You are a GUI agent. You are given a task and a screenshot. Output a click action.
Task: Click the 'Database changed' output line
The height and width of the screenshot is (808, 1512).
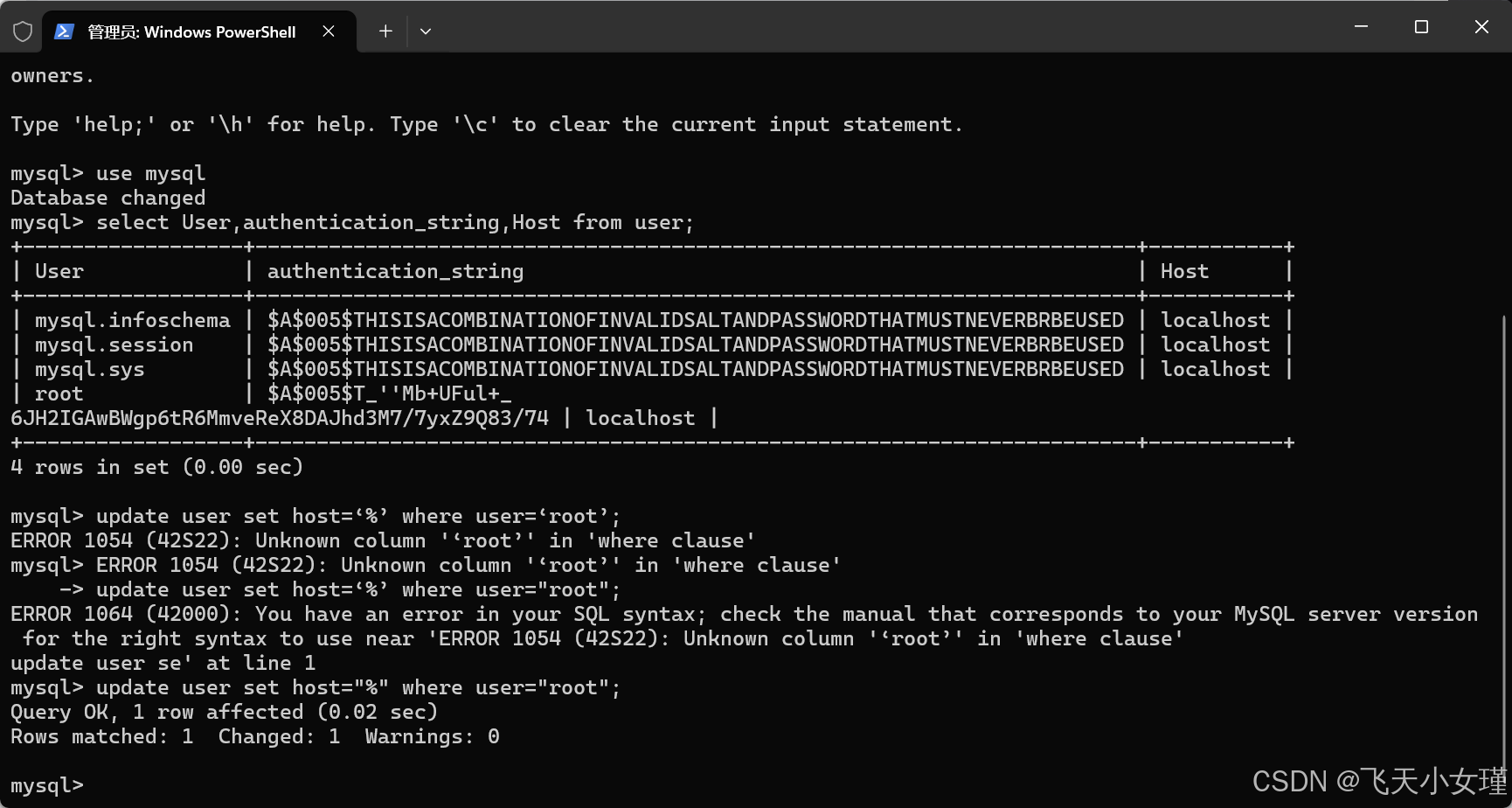[108, 198]
